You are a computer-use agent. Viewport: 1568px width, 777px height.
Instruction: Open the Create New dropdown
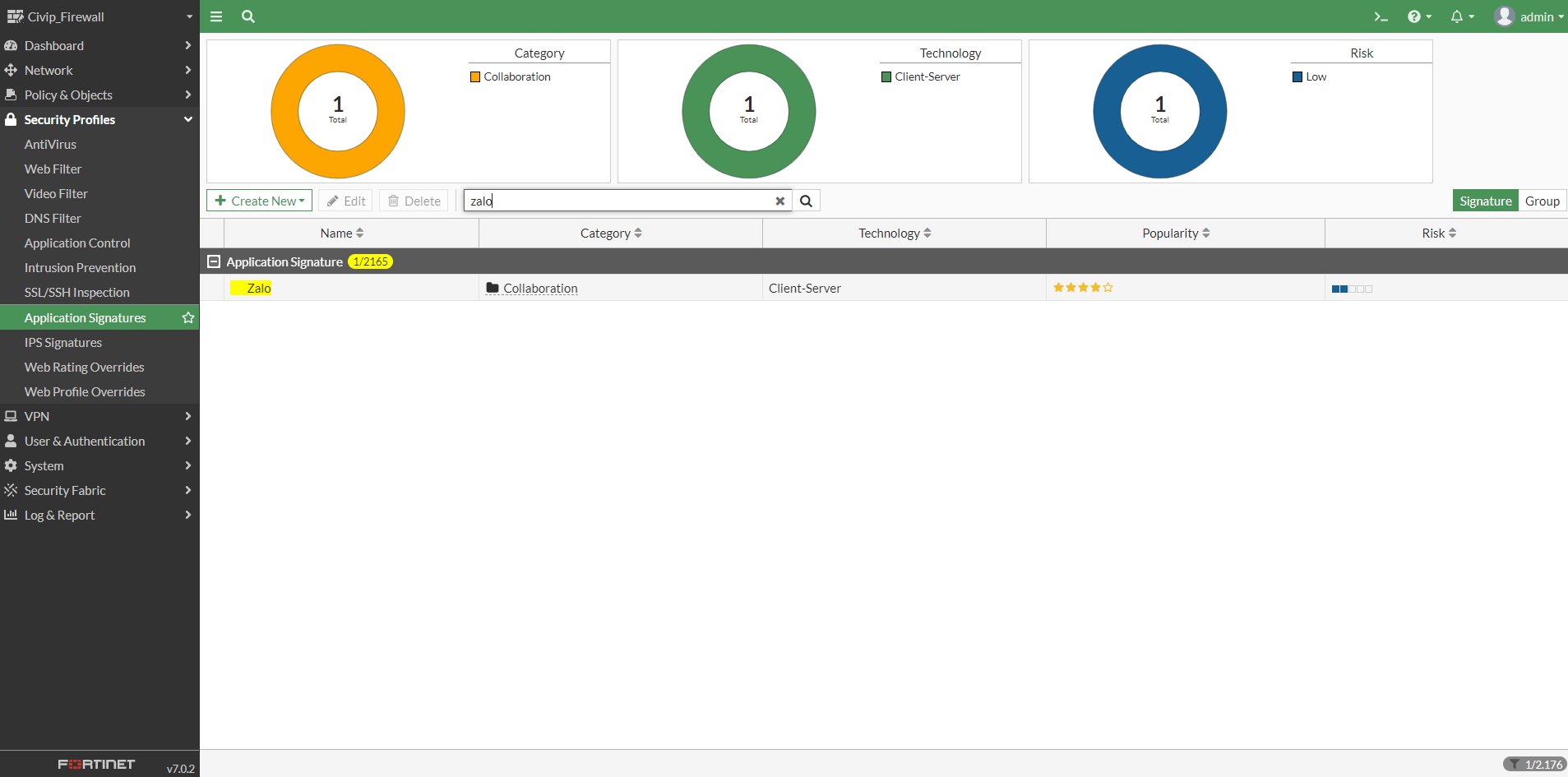click(259, 201)
